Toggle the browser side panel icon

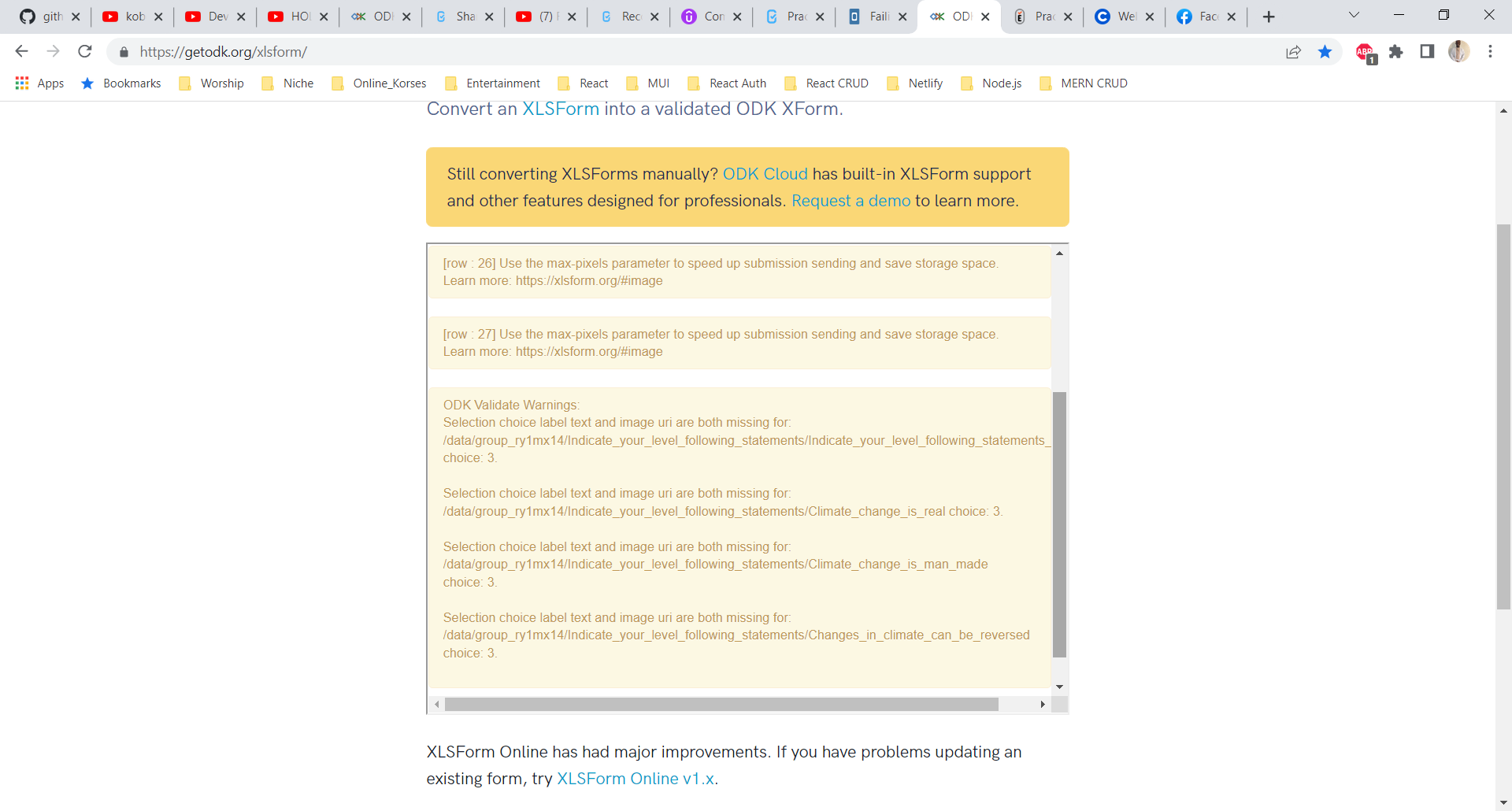coord(1427,52)
